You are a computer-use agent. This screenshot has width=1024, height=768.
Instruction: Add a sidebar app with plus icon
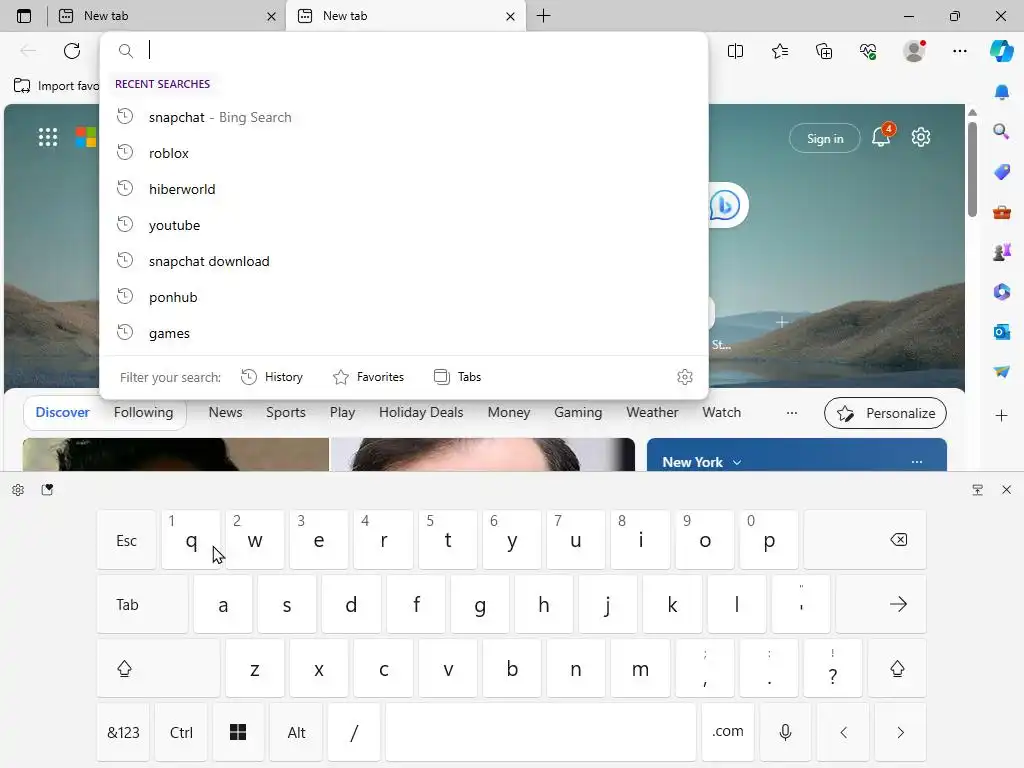(1002, 415)
